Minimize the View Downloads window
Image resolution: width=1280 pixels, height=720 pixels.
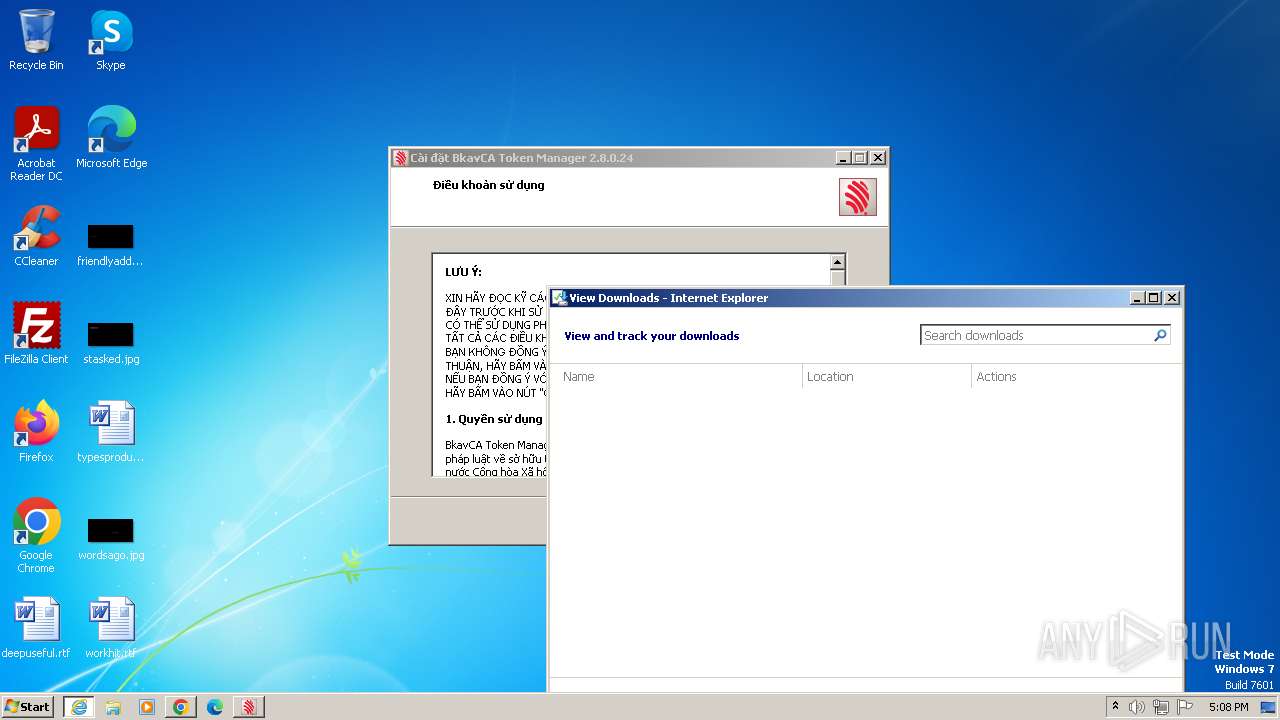pos(1137,298)
